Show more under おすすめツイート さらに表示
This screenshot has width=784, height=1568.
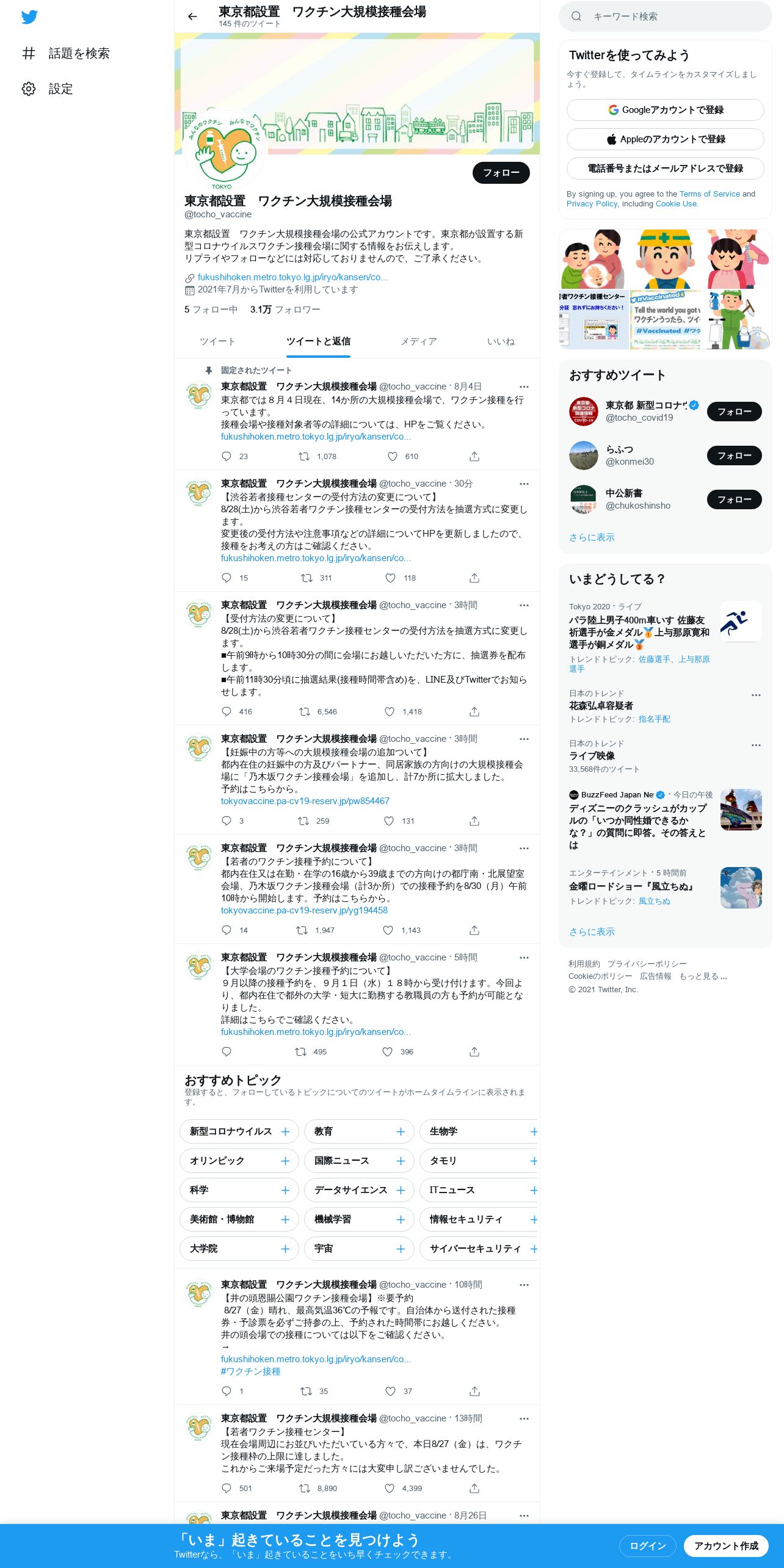click(x=592, y=537)
